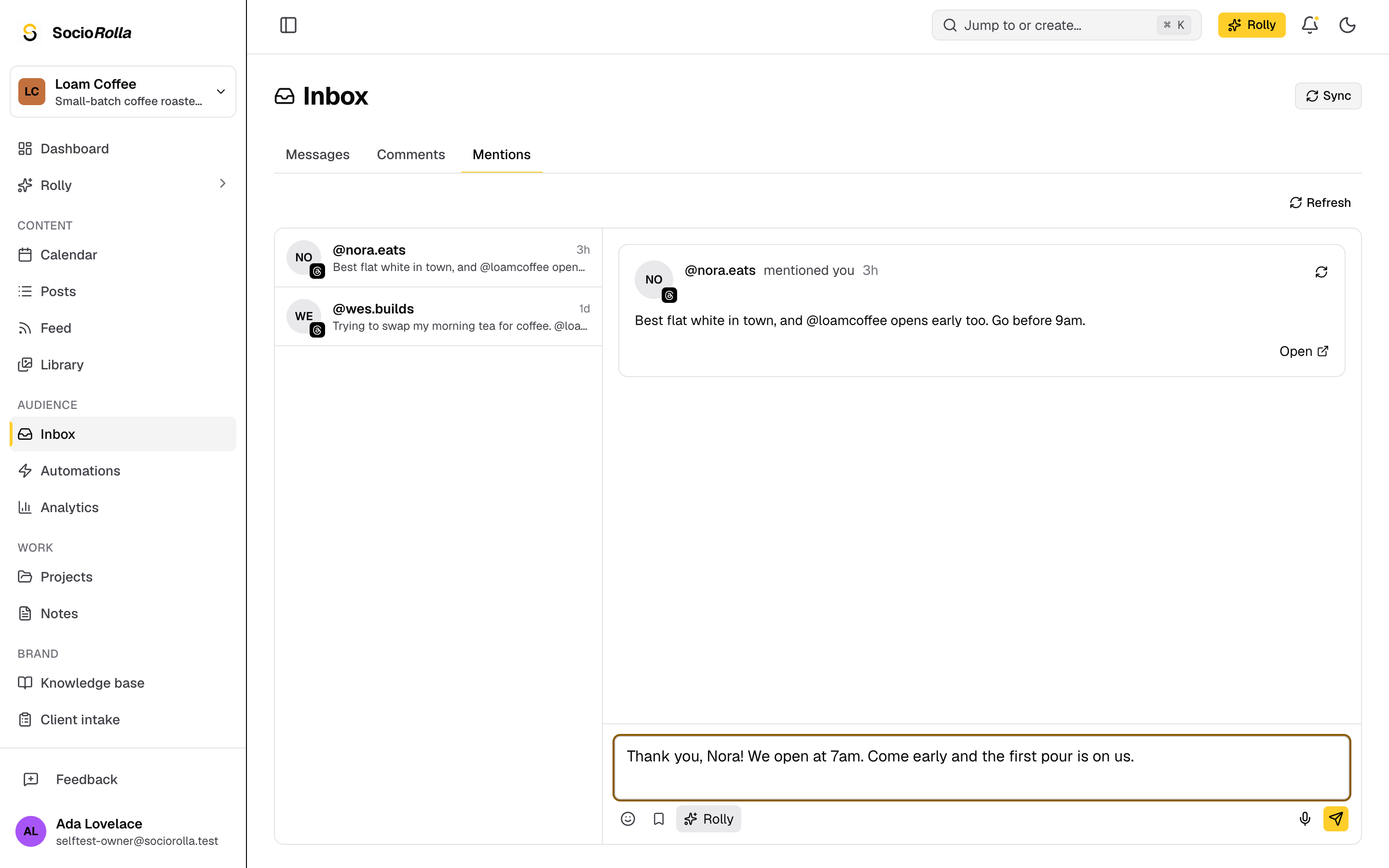1389x868 pixels.
Task: Open the emoji picker
Action: click(628, 819)
